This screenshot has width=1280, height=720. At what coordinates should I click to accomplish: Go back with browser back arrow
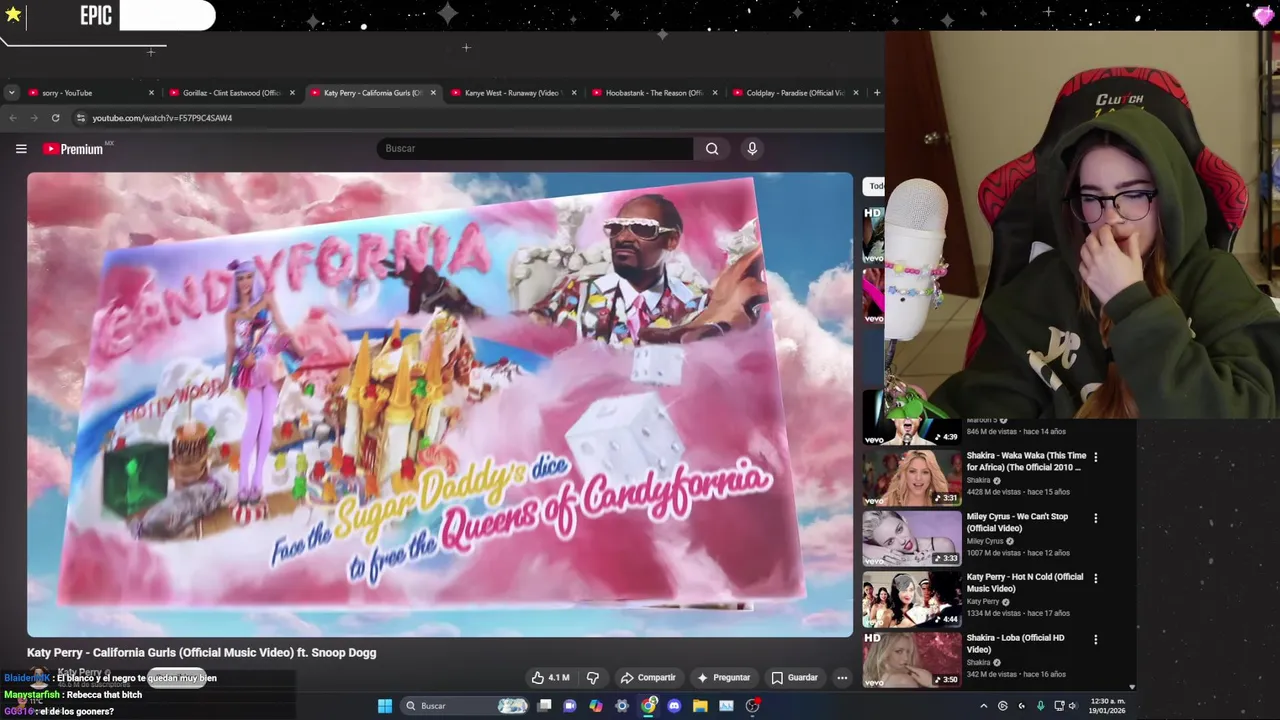click(13, 118)
